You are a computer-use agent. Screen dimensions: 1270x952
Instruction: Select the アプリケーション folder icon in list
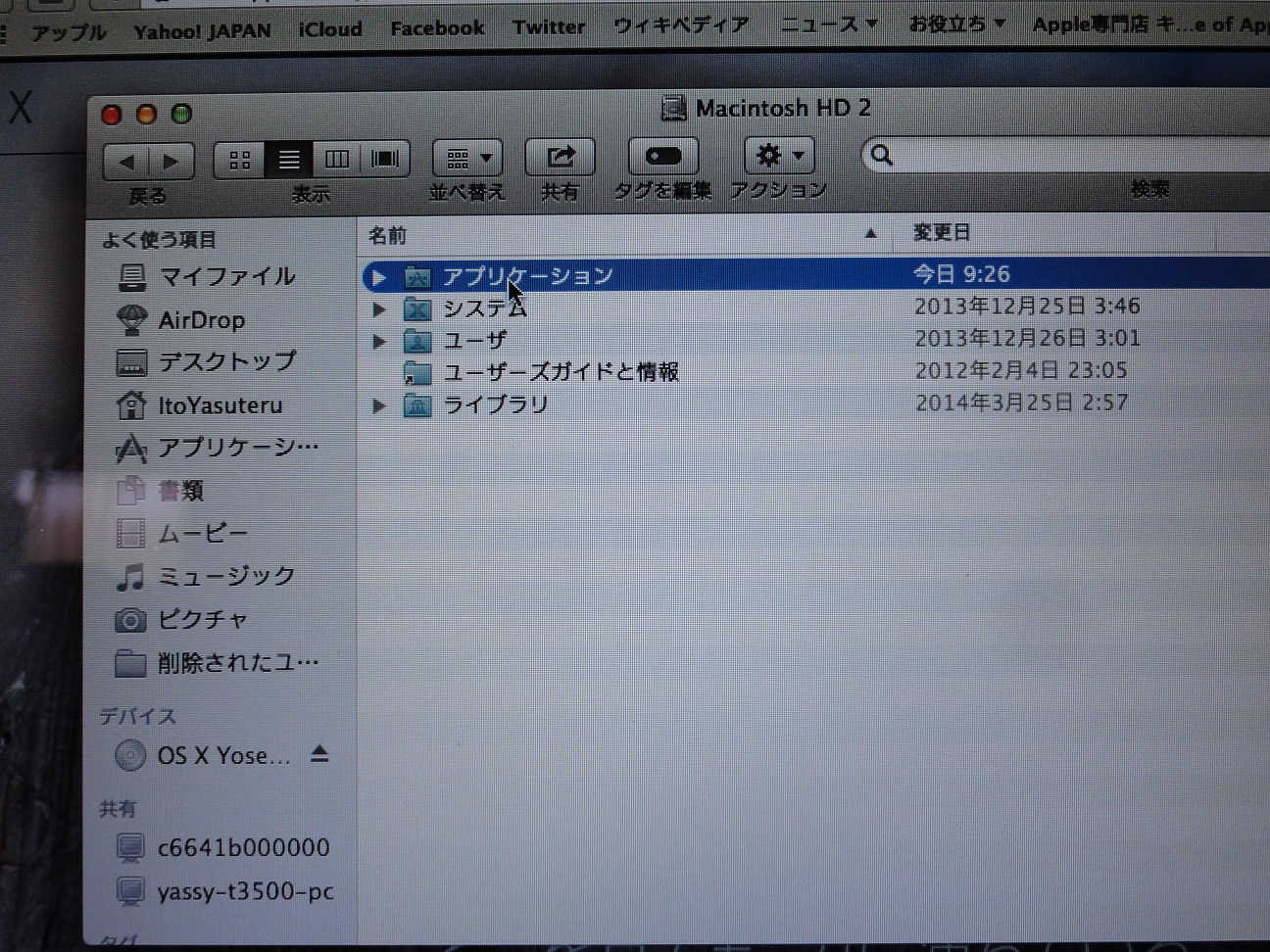pos(417,277)
